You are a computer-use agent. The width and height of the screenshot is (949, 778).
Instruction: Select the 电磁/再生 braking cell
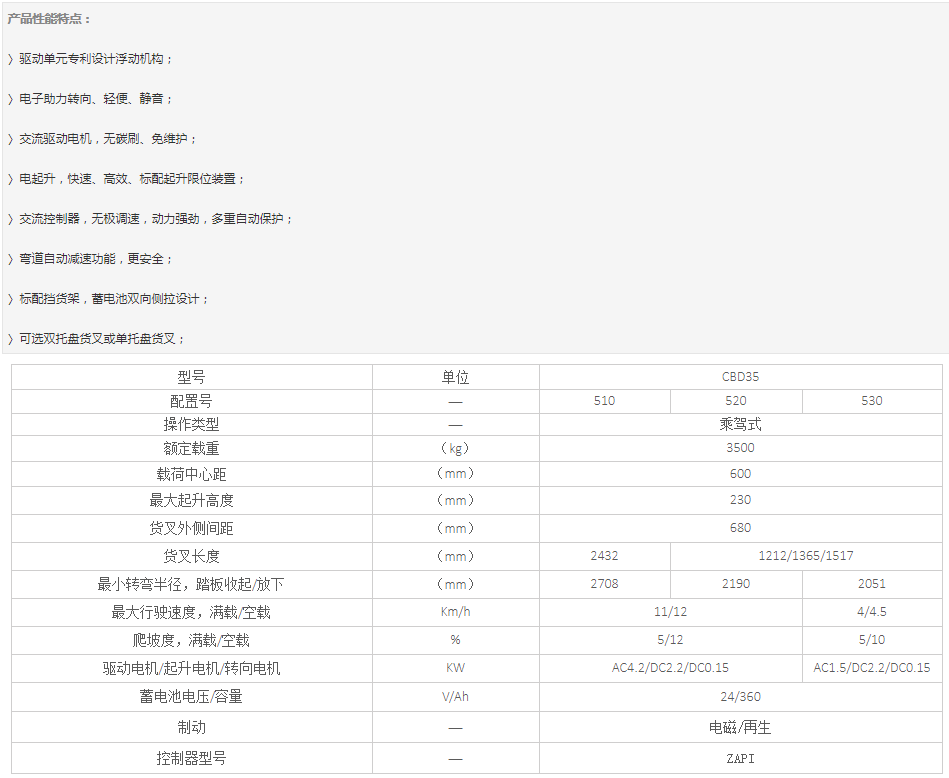[x=738, y=727]
